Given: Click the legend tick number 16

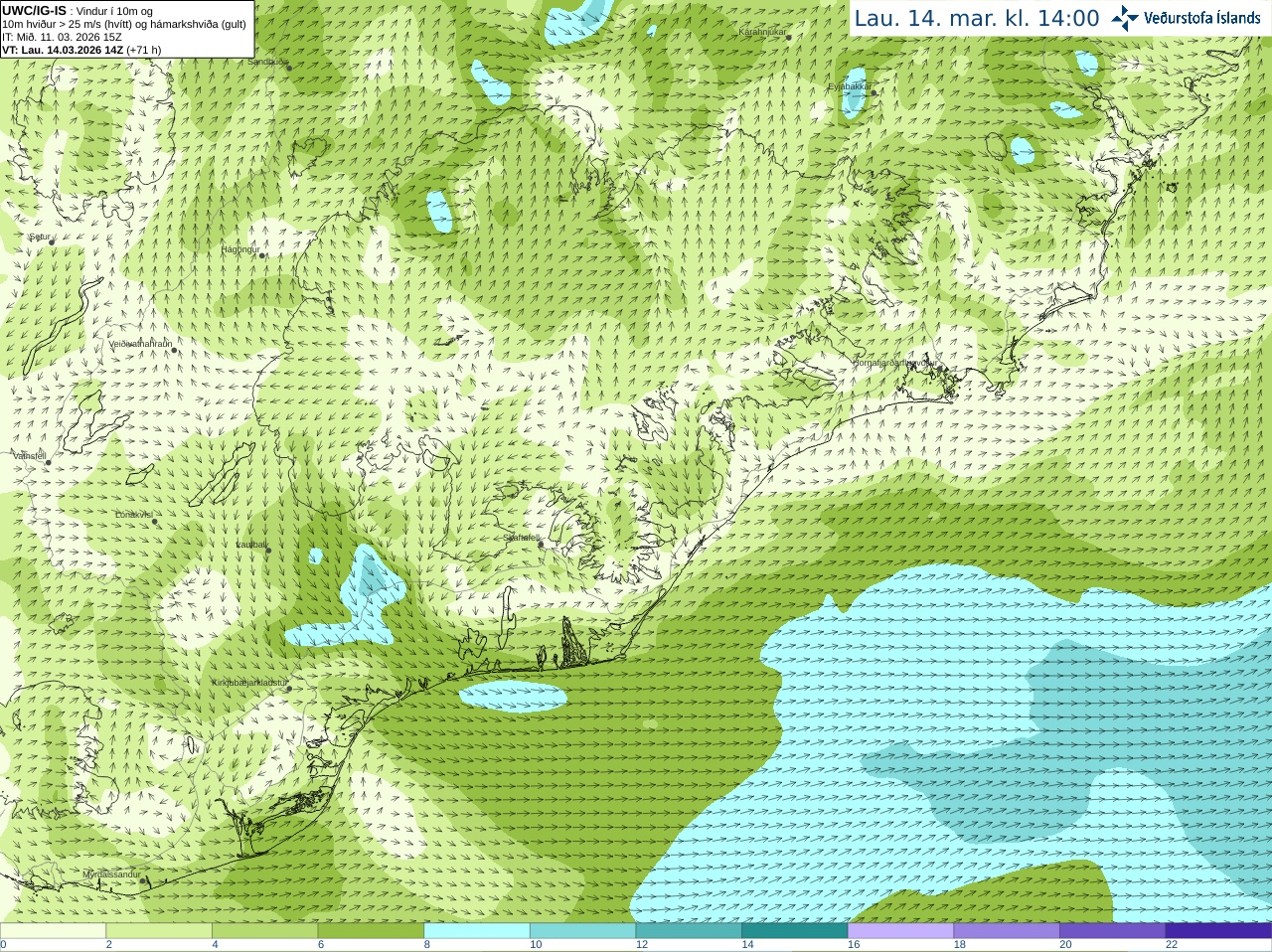Looking at the screenshot, I should tap(854, 945).
